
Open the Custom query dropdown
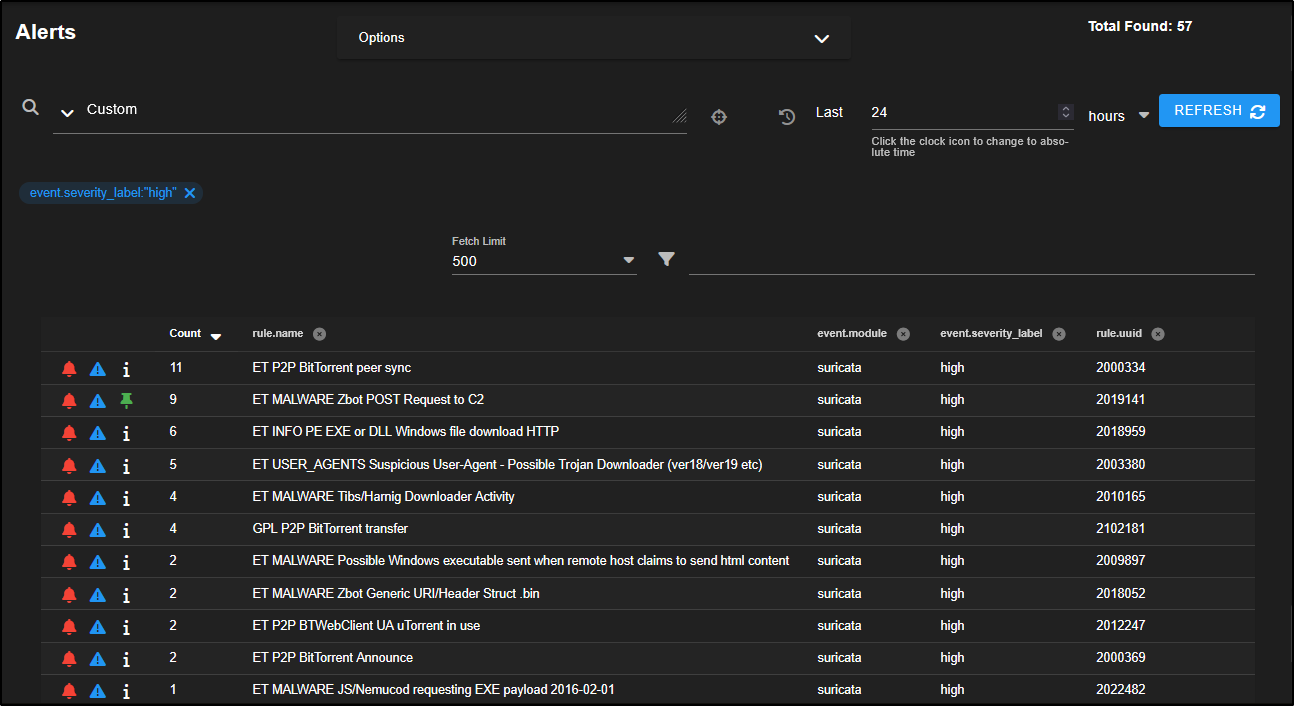[67, 113]
